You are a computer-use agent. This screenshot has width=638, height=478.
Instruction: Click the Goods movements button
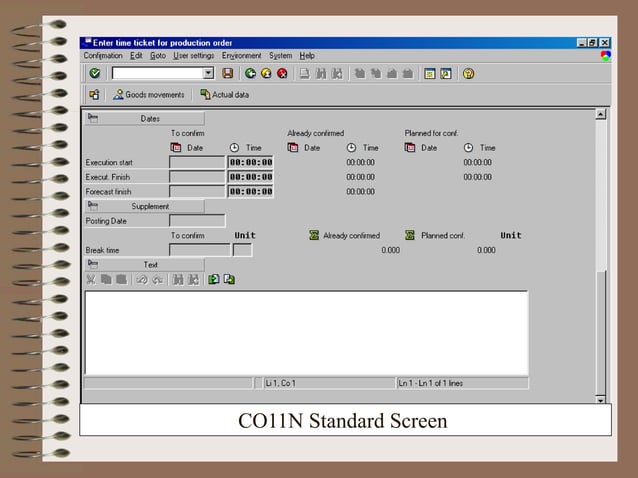coord(149,95)
